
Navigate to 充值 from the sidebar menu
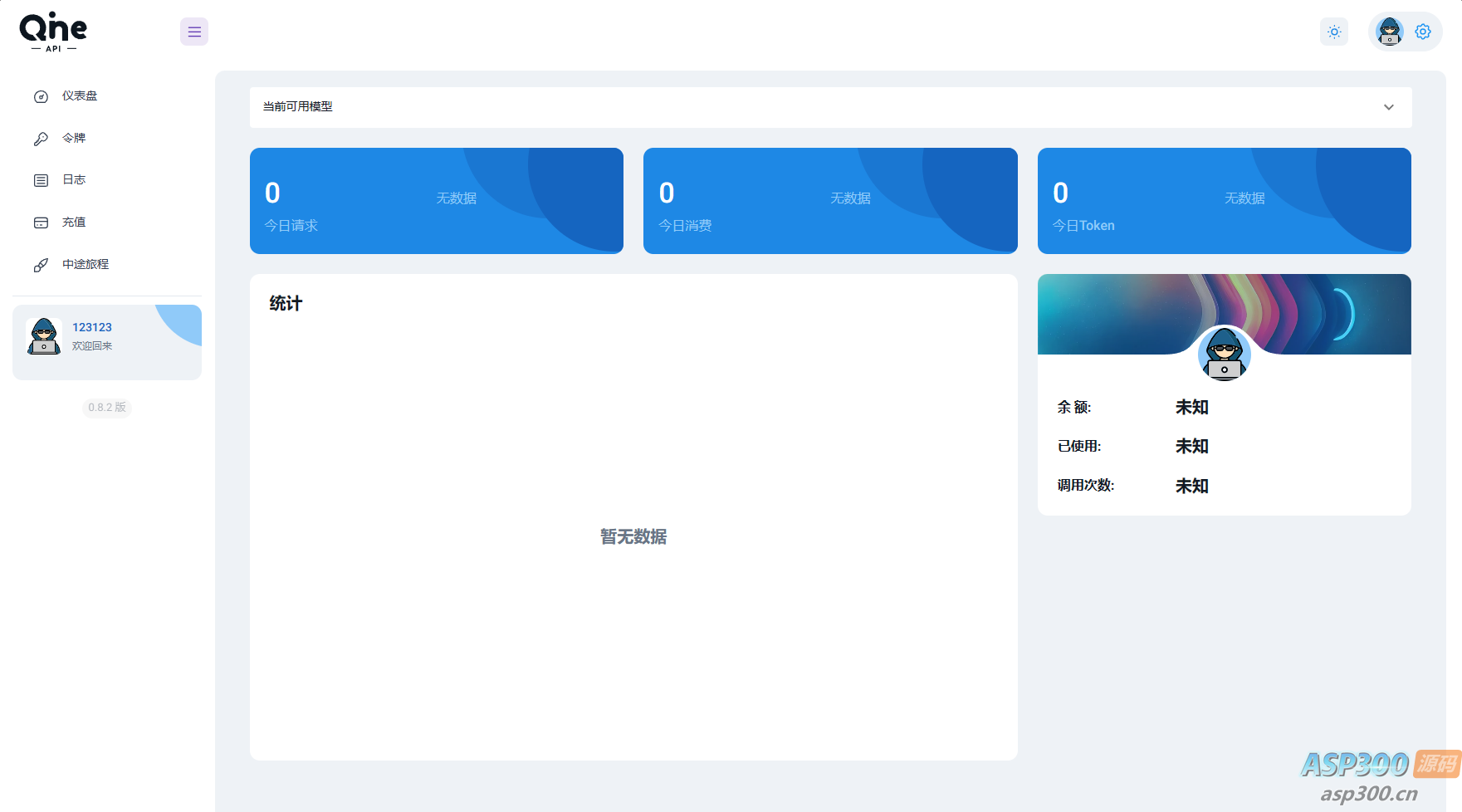click(x=72, y=222)
